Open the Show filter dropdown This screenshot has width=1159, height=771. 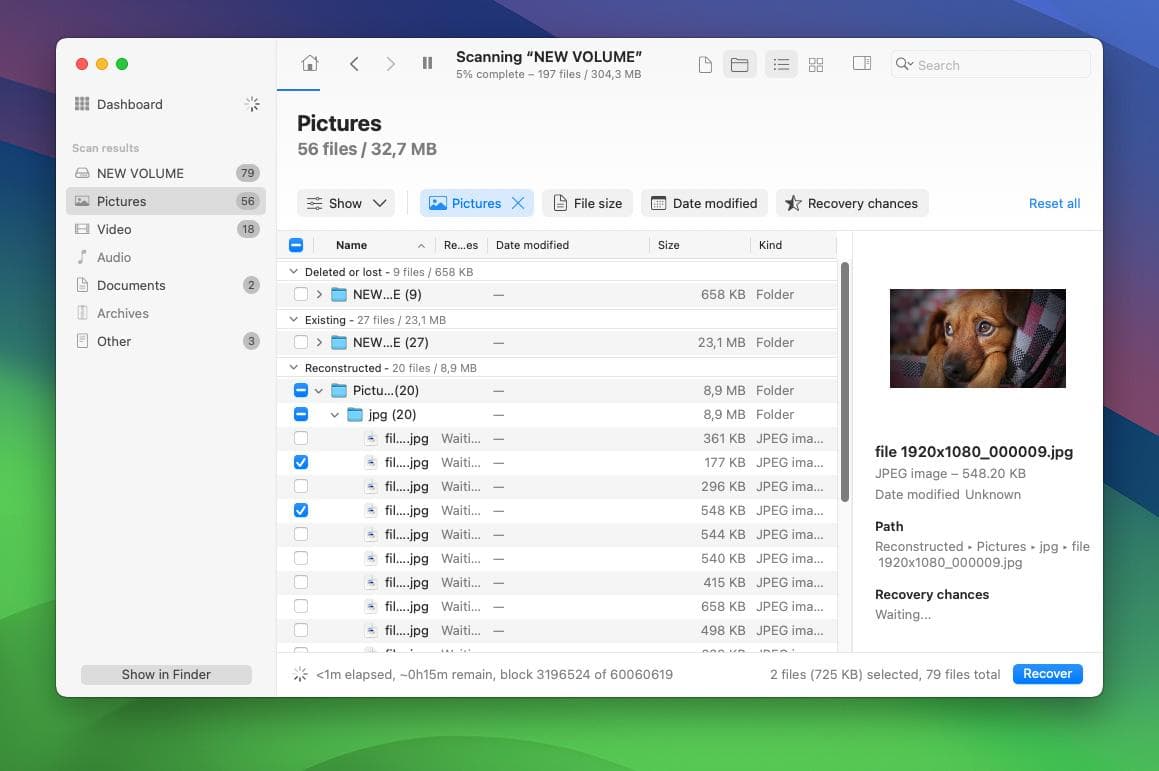click(x=346, y=203)
